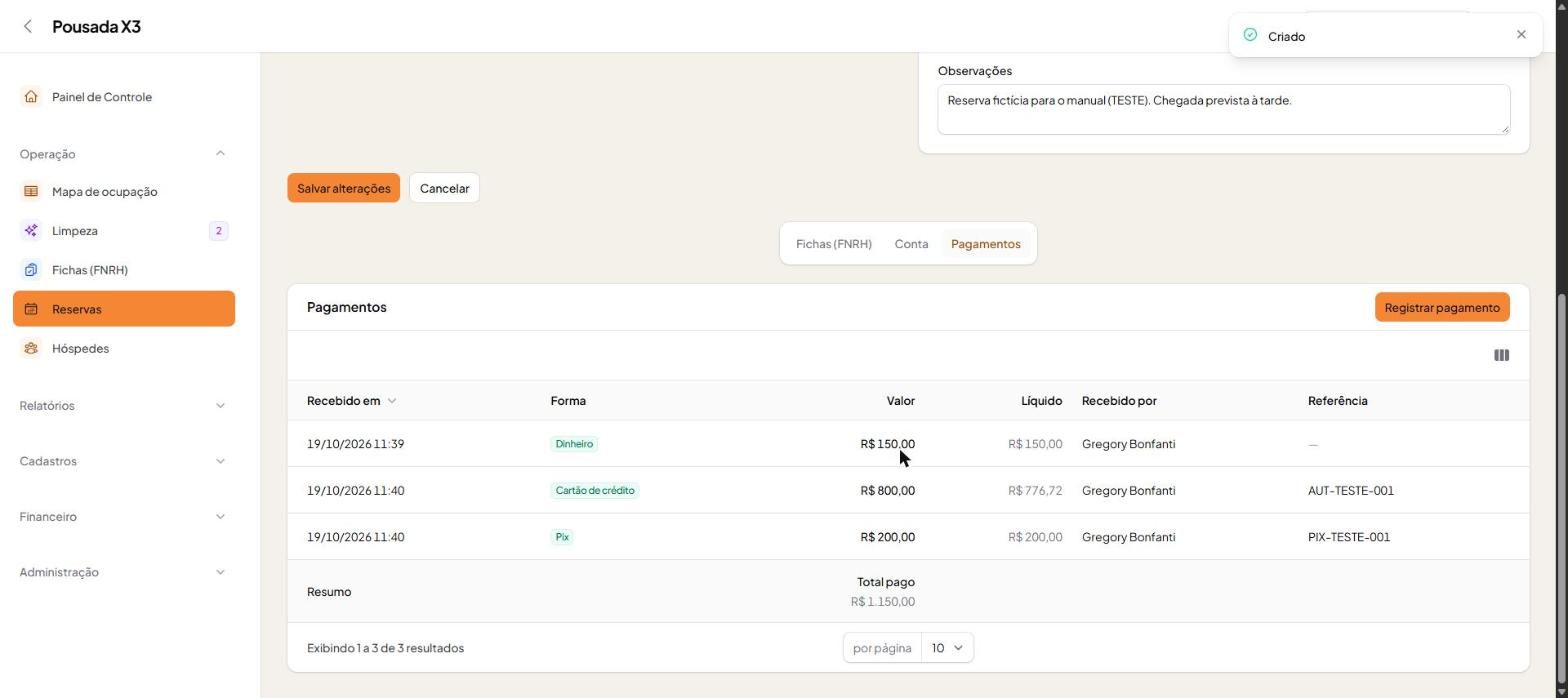
Task: Click reference AUT-TESTE-001
Action: coord(1350,491)
